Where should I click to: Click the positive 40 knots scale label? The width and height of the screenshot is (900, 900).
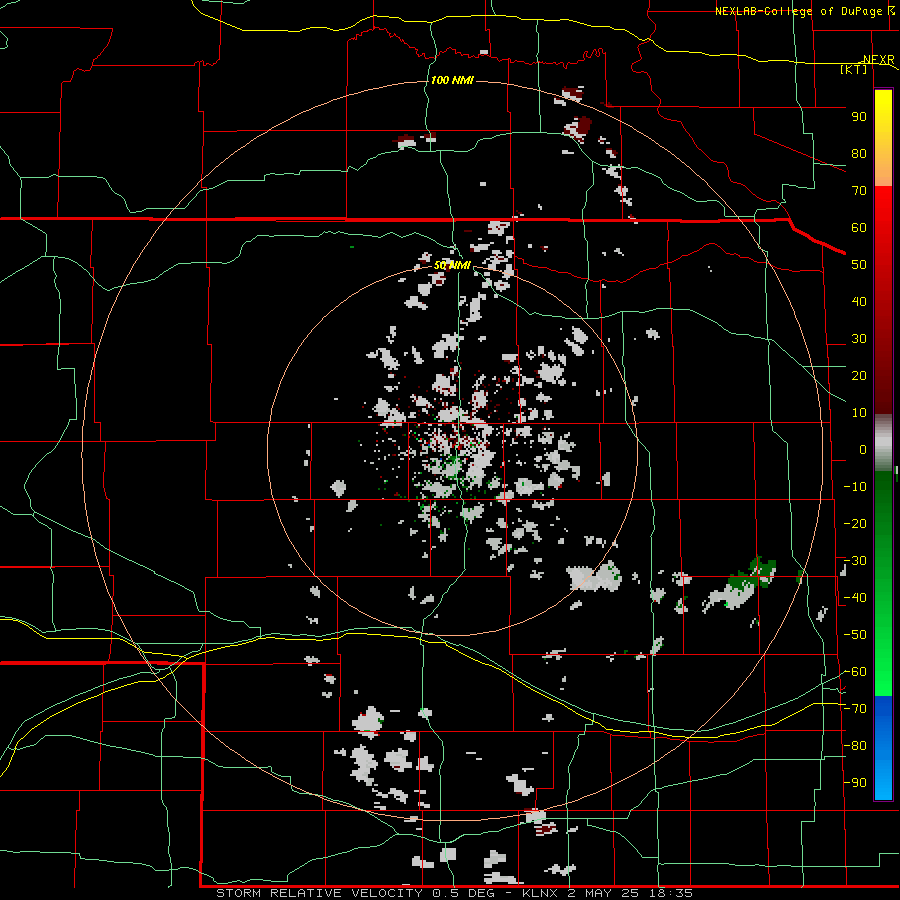click(x=859, y=302)
